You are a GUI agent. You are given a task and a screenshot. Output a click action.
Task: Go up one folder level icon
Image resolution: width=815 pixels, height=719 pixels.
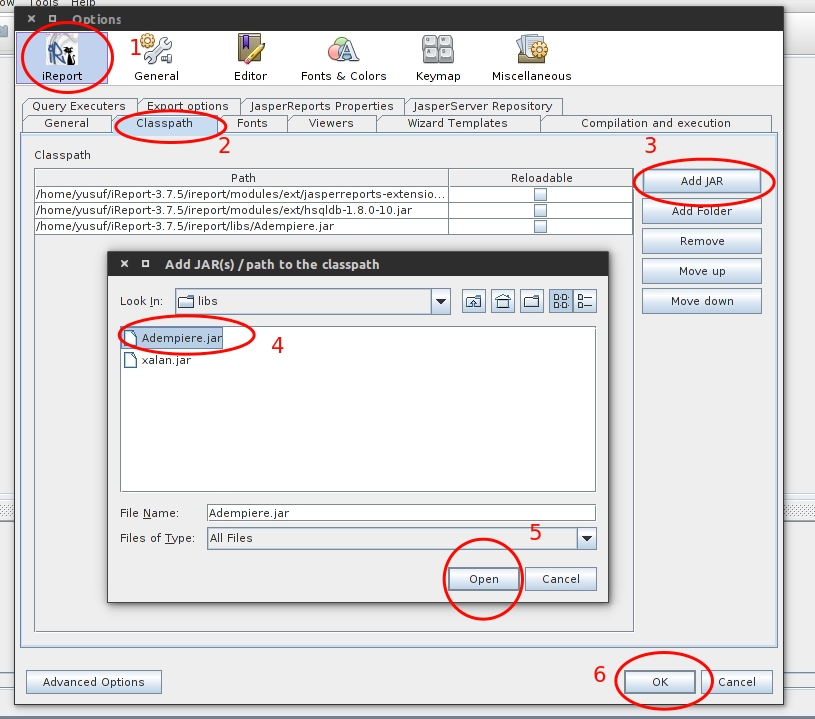click(474, 301)
